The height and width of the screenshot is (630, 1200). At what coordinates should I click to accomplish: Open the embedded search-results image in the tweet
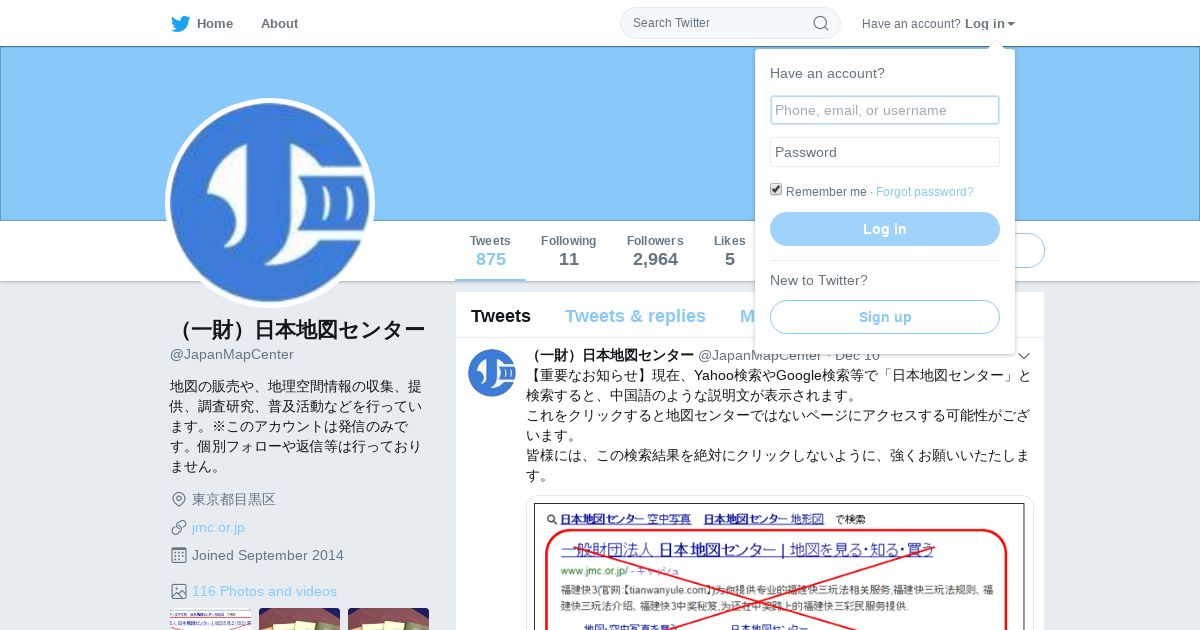780,563
